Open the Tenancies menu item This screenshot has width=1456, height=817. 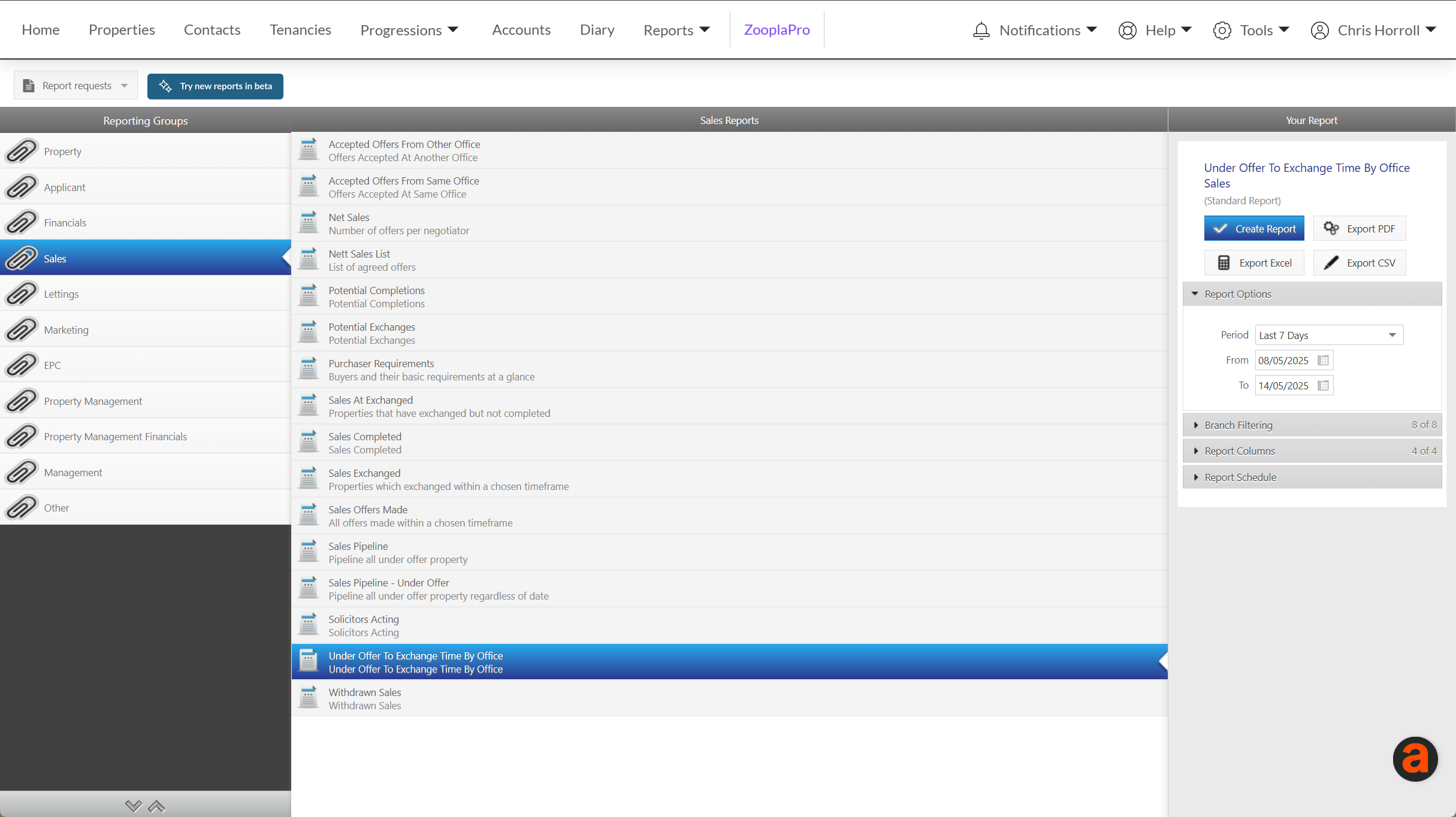tap(300, 29)
